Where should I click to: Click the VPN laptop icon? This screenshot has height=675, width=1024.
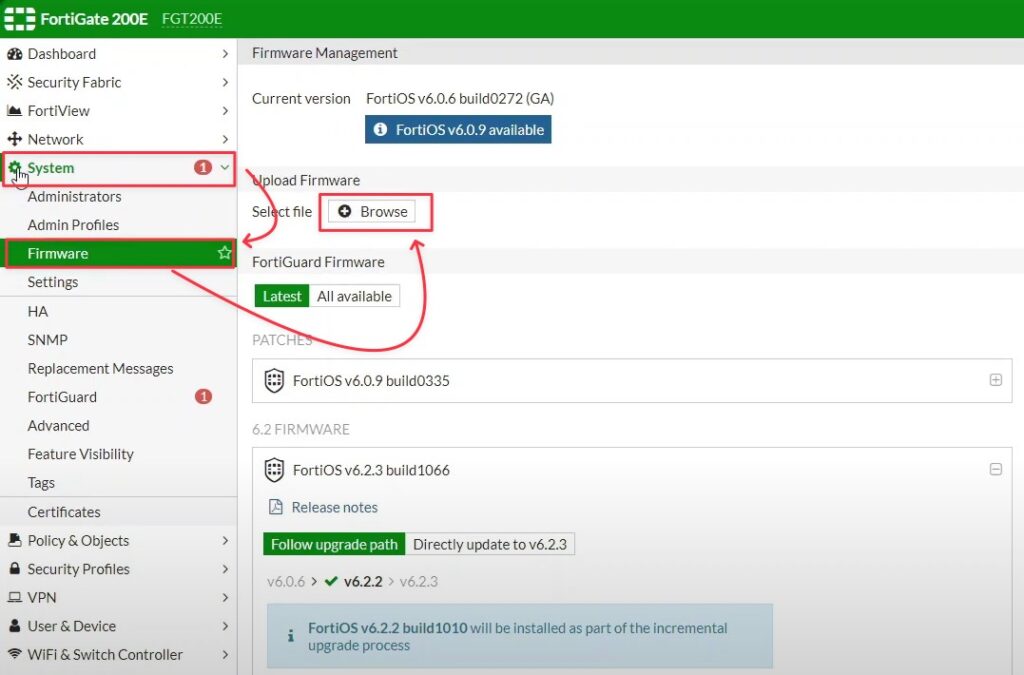14,597
